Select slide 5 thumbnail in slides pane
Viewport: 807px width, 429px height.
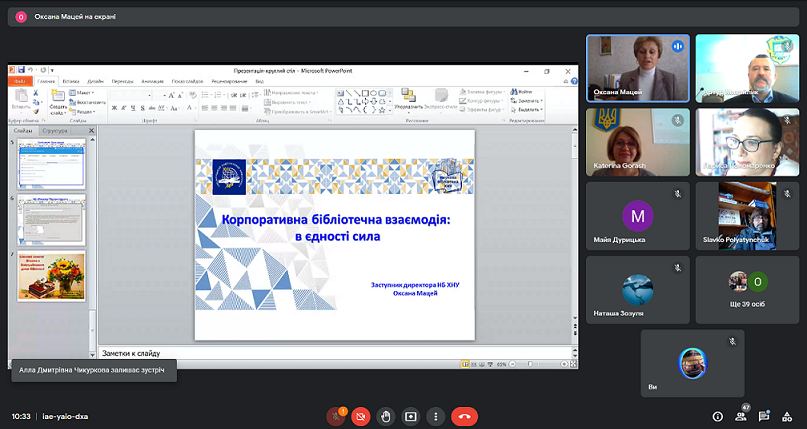point(51,164)
